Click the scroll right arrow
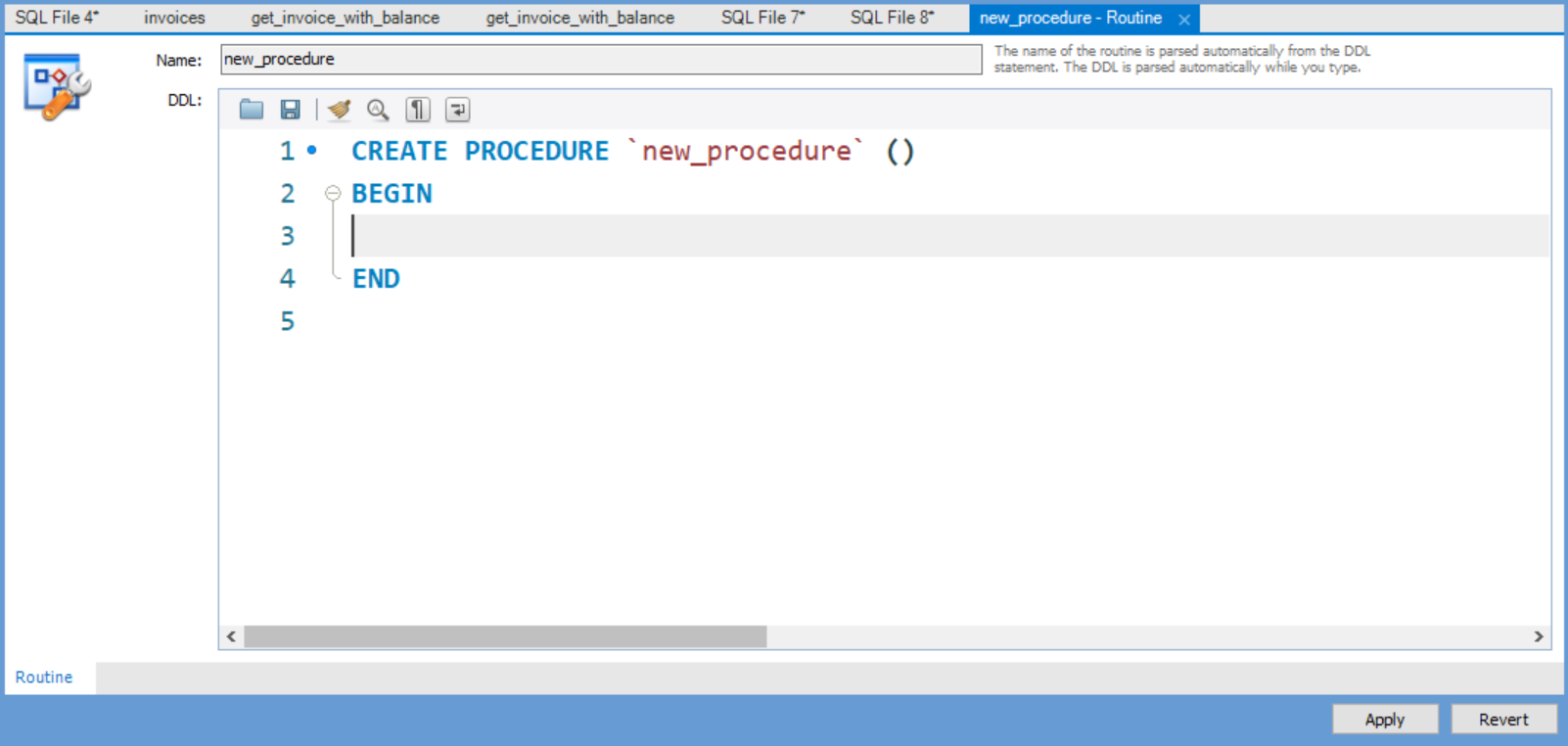 1539,636
